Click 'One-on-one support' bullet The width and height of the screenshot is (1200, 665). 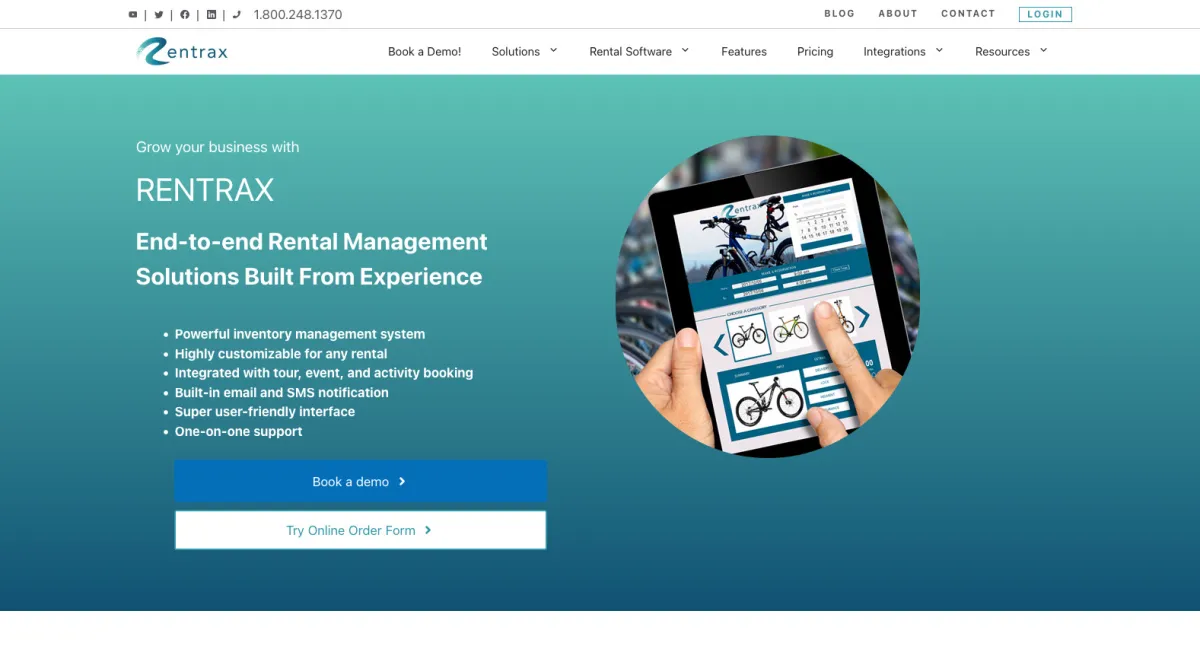click(238, 431)
